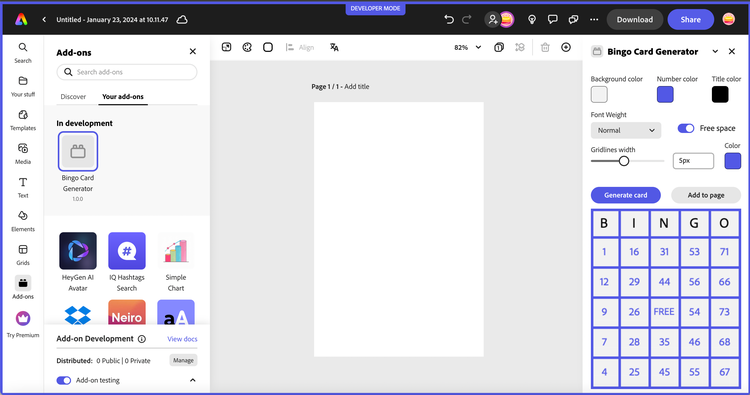The width and height of the screenshot is (750, 395).
Task: Open the user profile avatar
Action: tap(728, 19)
